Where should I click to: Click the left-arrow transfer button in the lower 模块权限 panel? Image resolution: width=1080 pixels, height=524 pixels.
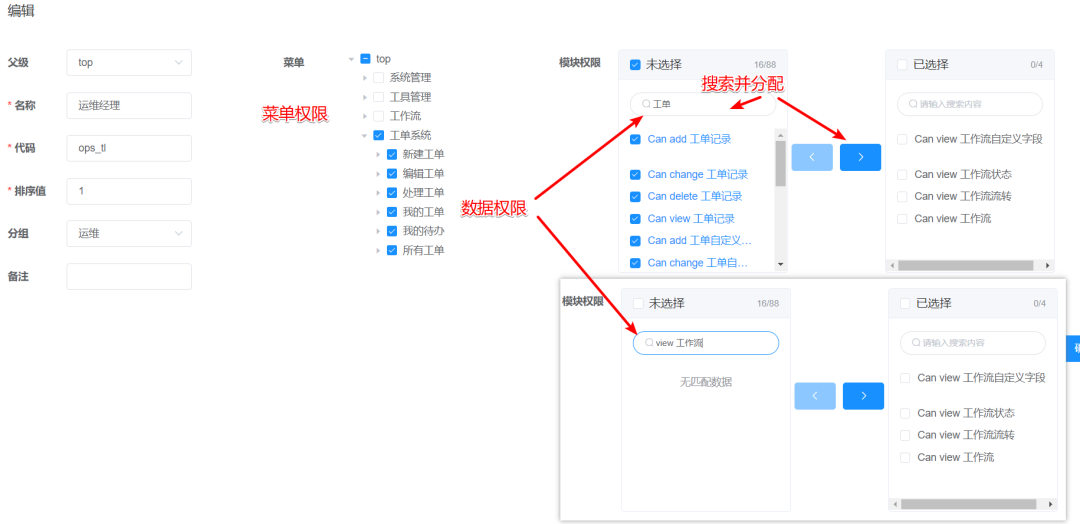click(x=815, y=396)
